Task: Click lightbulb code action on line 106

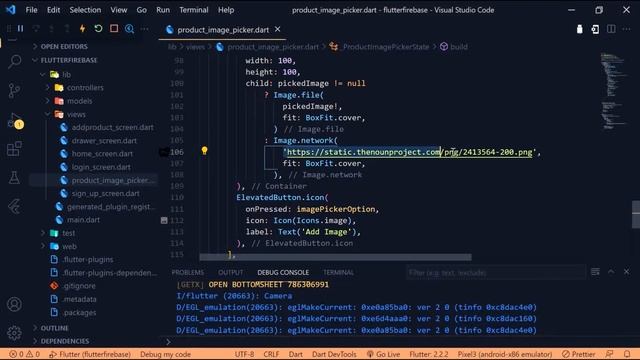Action: coord(204,151)
